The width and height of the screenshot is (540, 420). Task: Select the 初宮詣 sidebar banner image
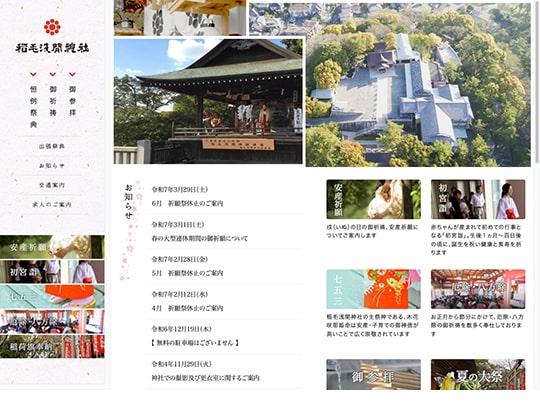point(52,272)
